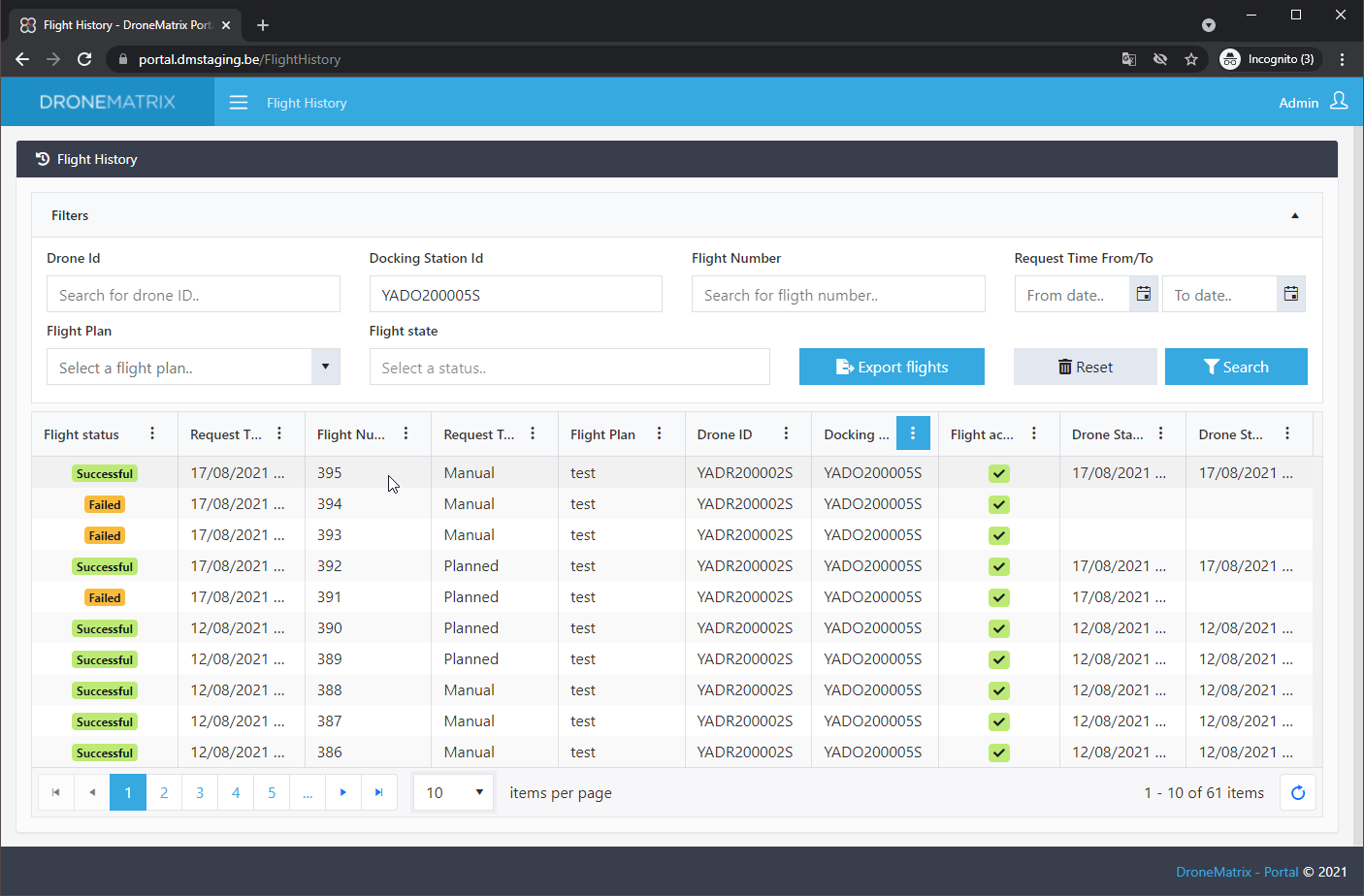Image resolution: width=1364 pixels, height=896 pixels.
Task: Toggle flight accepted checkbox for flight 395
Action: pyautogui.click(x=999, y=473)
